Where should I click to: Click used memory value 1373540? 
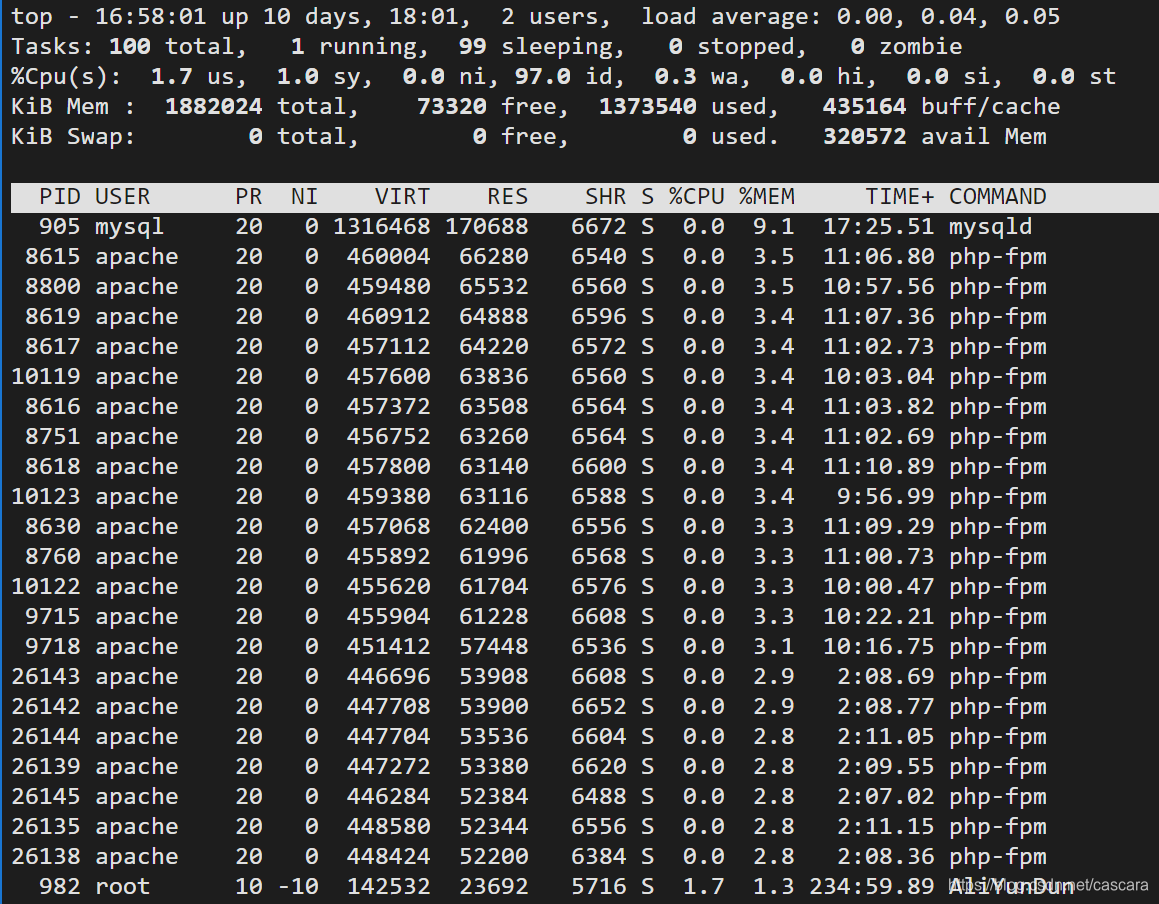pos(648,106)
